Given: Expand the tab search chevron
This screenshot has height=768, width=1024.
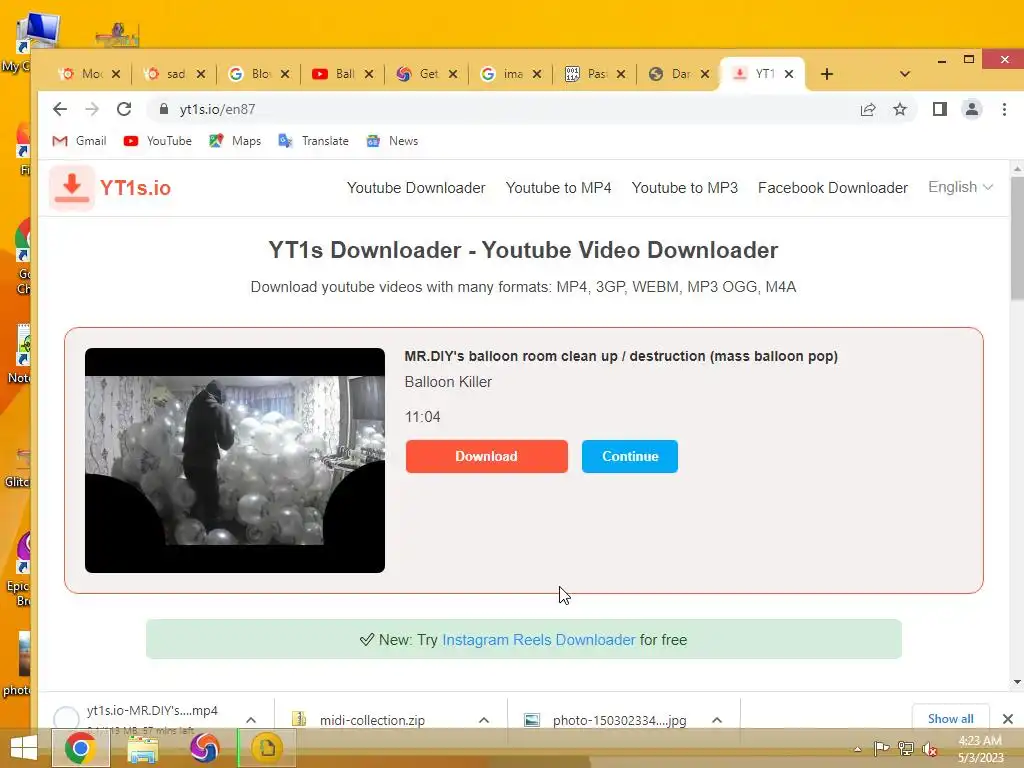Looking at the screenshot, I should (904, 74).
